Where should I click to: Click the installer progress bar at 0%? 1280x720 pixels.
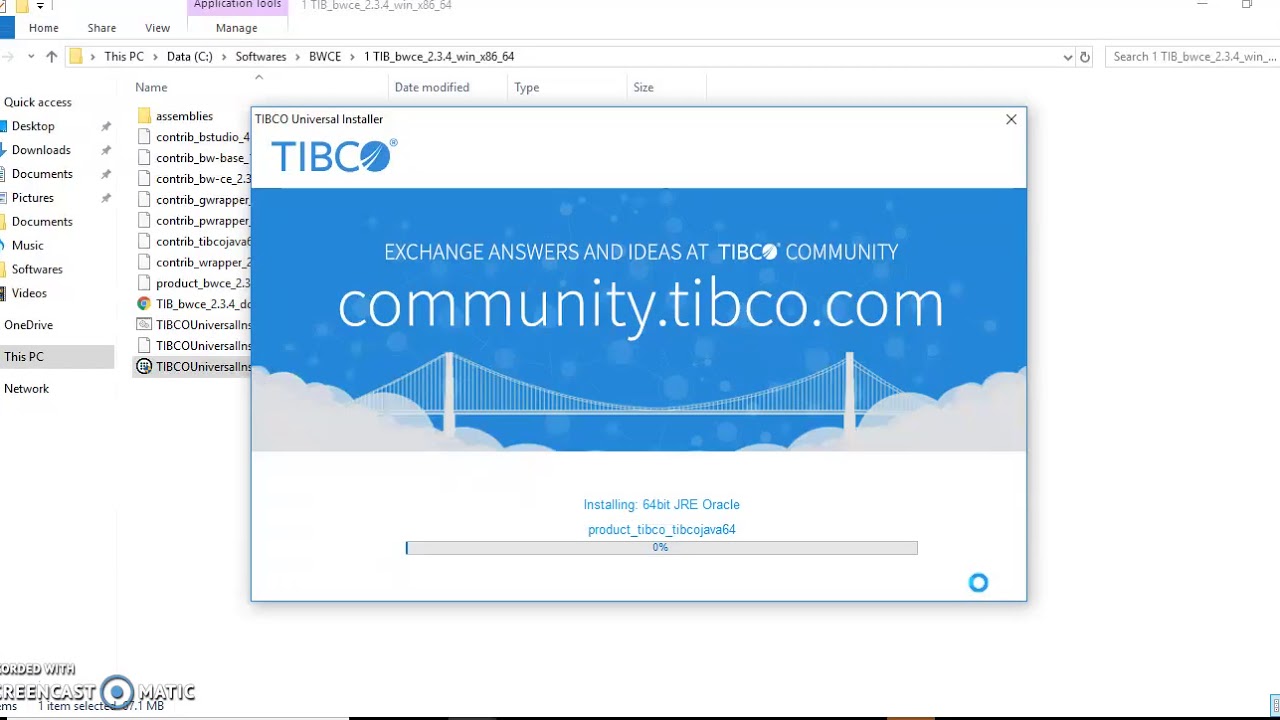661,548
